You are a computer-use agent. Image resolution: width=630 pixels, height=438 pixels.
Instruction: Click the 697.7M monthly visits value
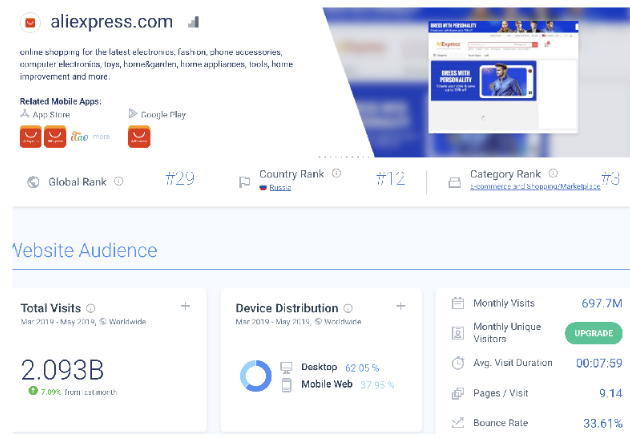pos(602,303)
